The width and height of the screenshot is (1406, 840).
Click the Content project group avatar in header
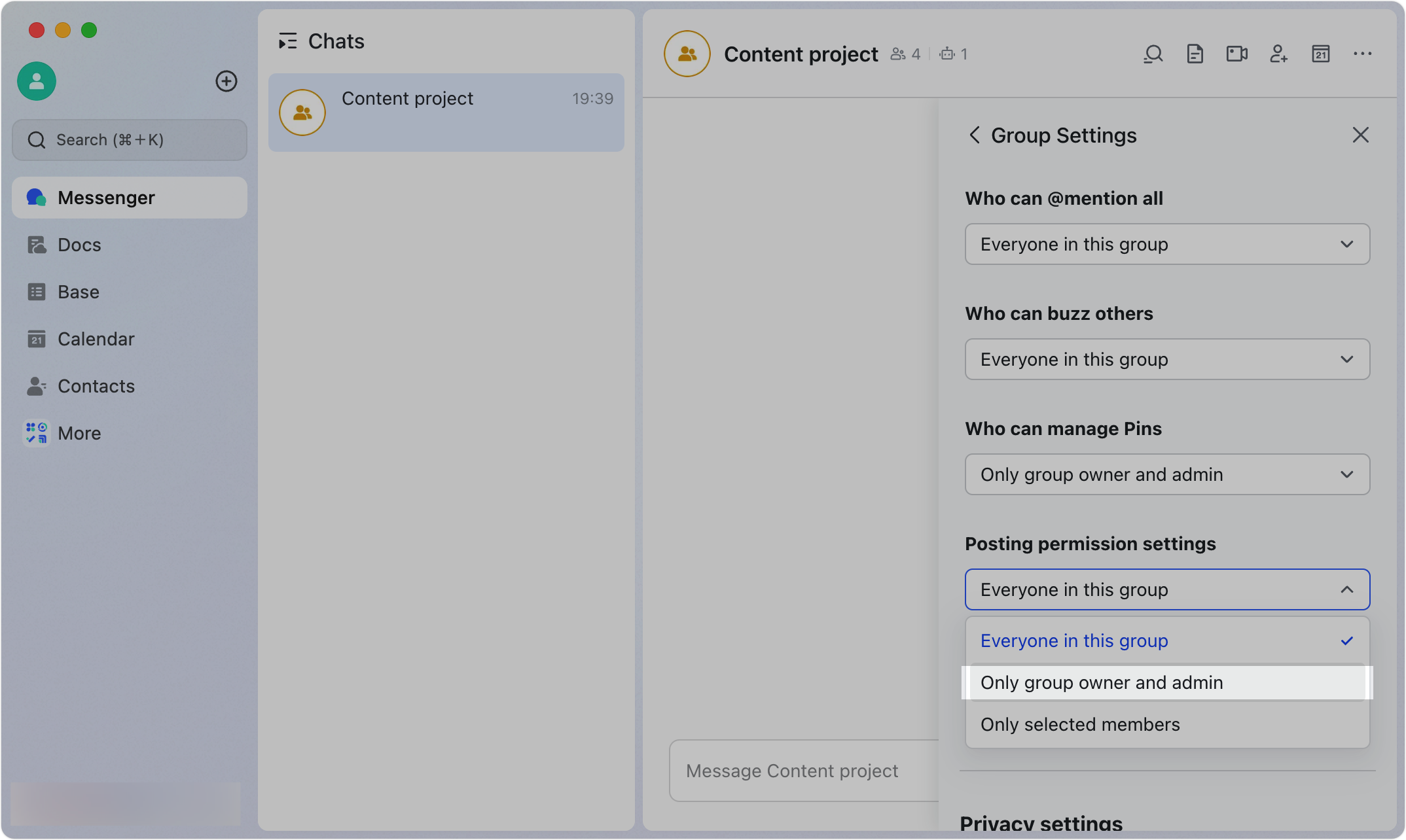[687, 54]
